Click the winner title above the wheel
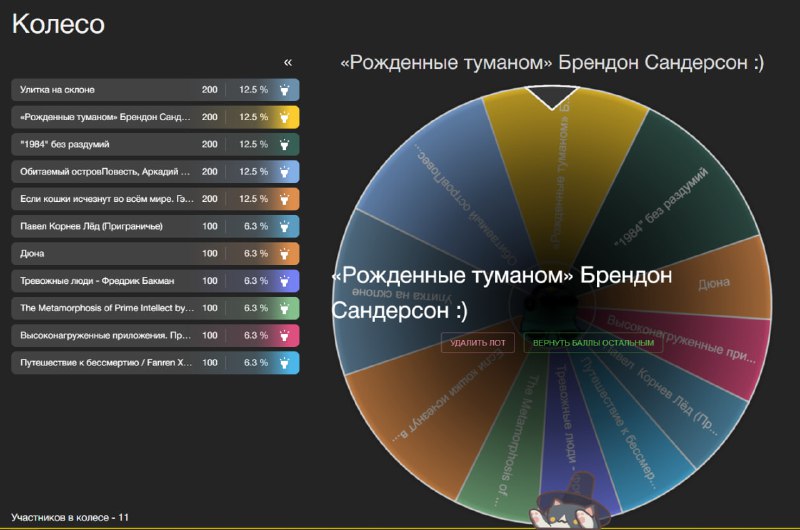Image resolution: width=800 pixels, height=530 pixels. tap(552, 63)
